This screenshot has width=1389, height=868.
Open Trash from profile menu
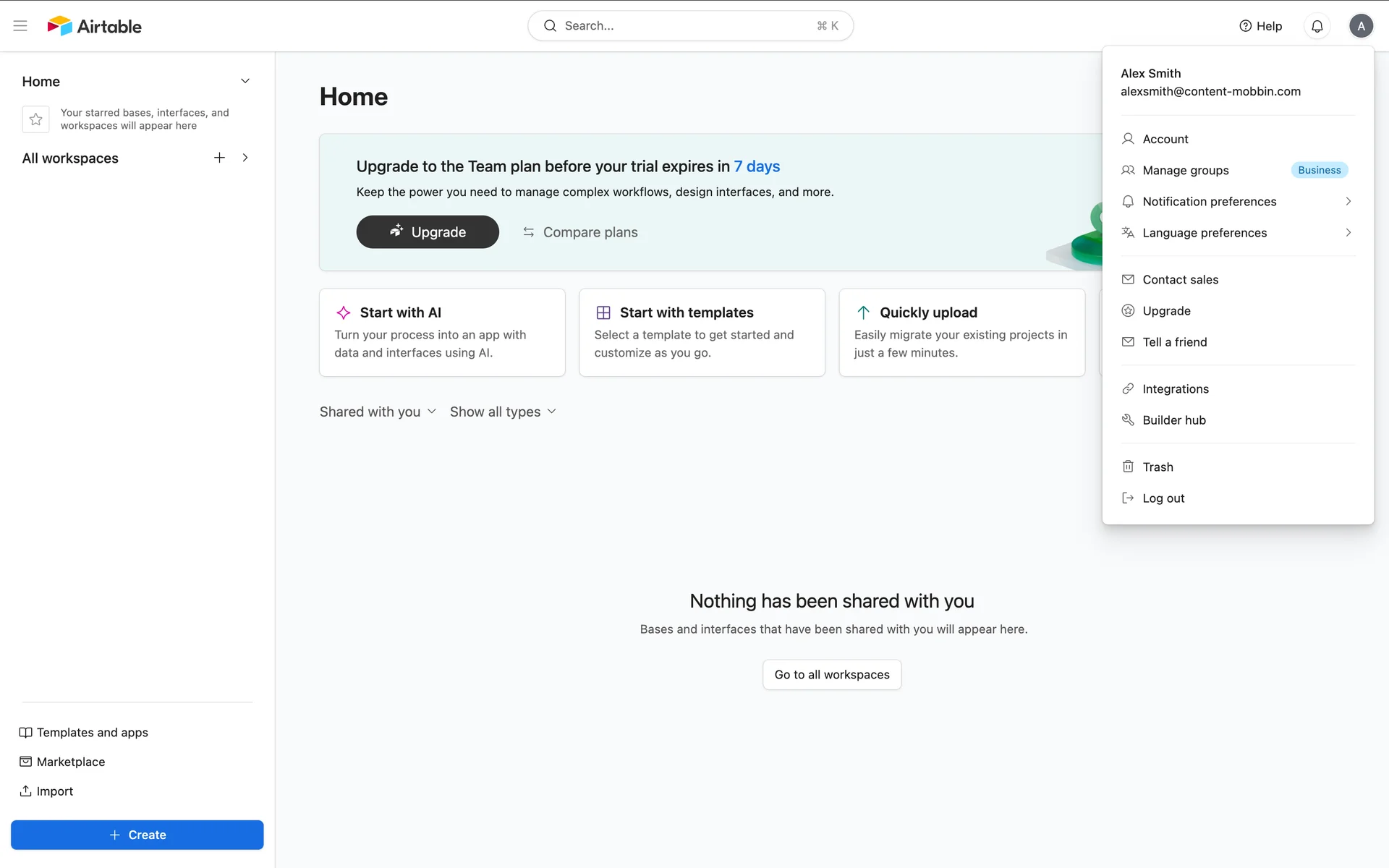[1157, 467]
